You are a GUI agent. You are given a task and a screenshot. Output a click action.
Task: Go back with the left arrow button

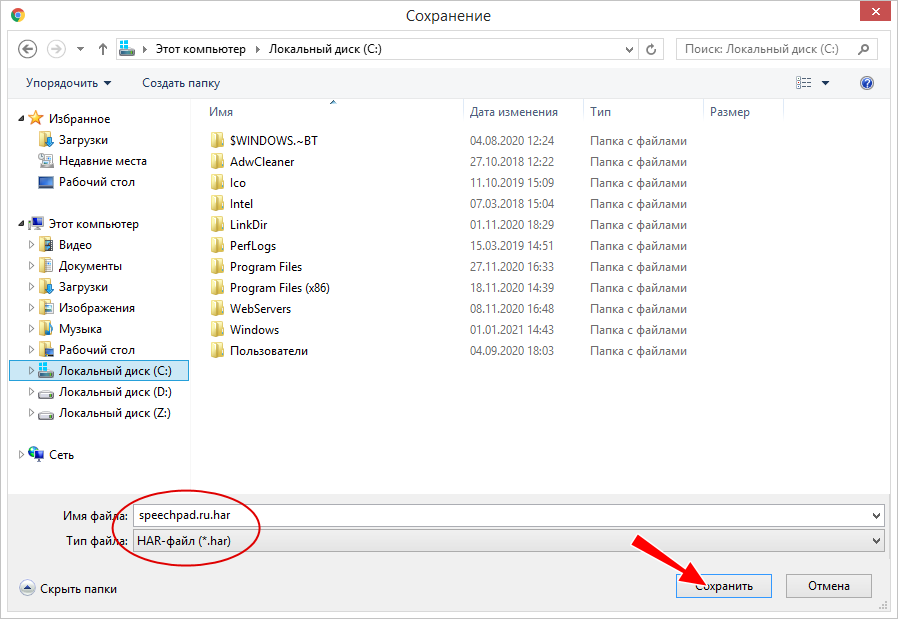pos(27,49)
